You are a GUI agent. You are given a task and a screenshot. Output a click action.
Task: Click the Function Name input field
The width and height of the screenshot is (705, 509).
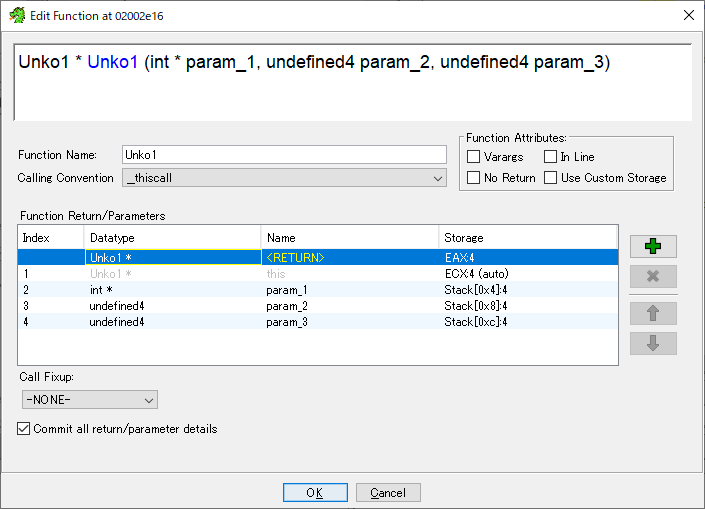pyautogui.click(x=284, y=155)
